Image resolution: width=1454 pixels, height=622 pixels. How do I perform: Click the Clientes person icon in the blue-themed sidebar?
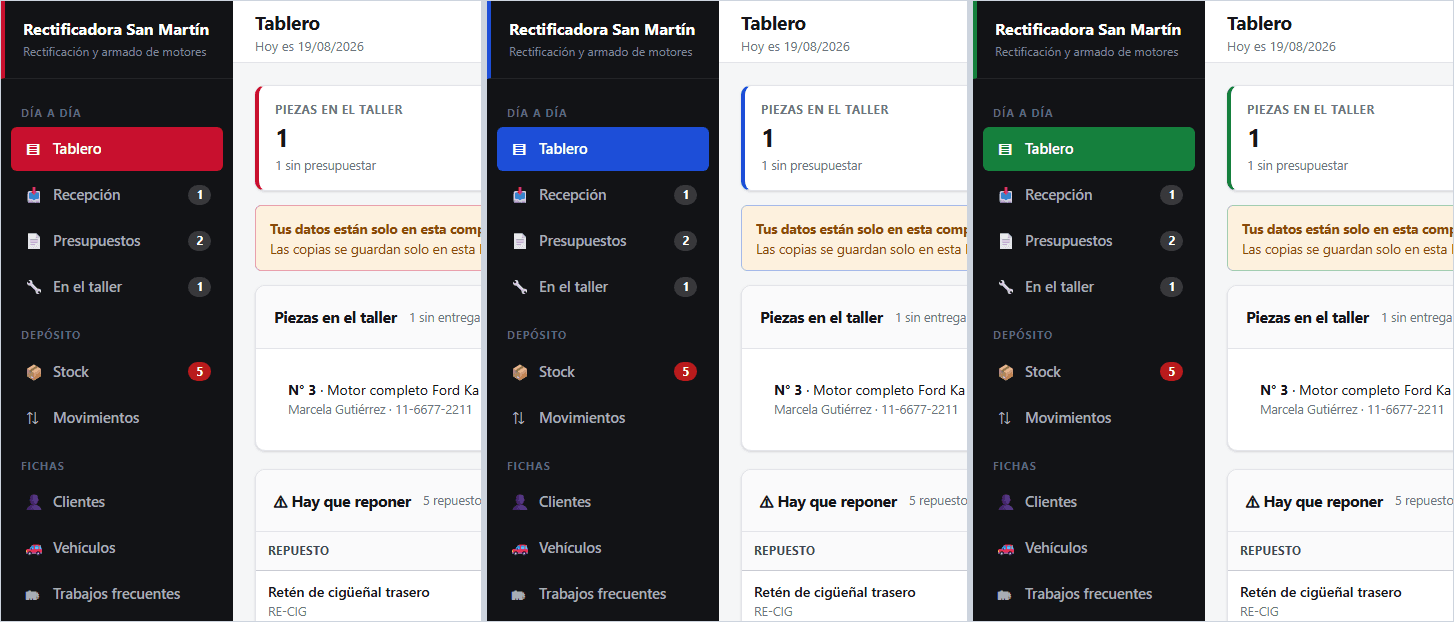pos(519,502)
